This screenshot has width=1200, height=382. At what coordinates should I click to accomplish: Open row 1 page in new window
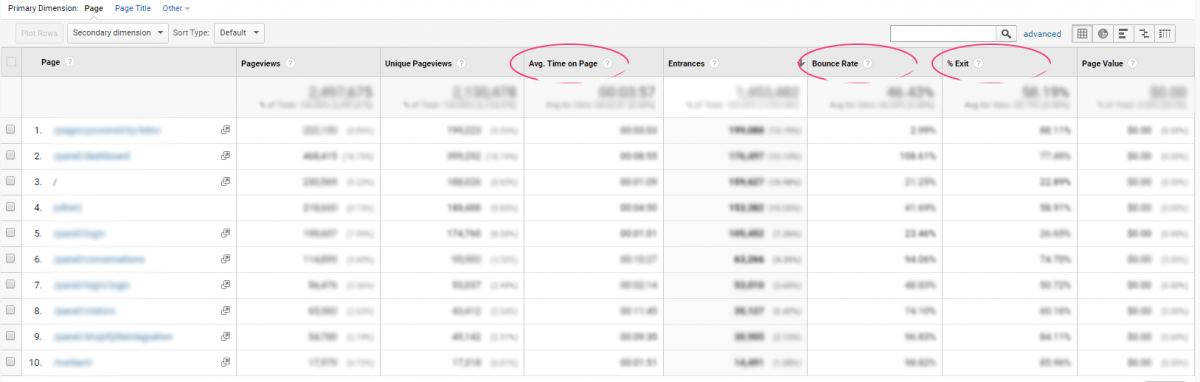[x=226, y=130]
